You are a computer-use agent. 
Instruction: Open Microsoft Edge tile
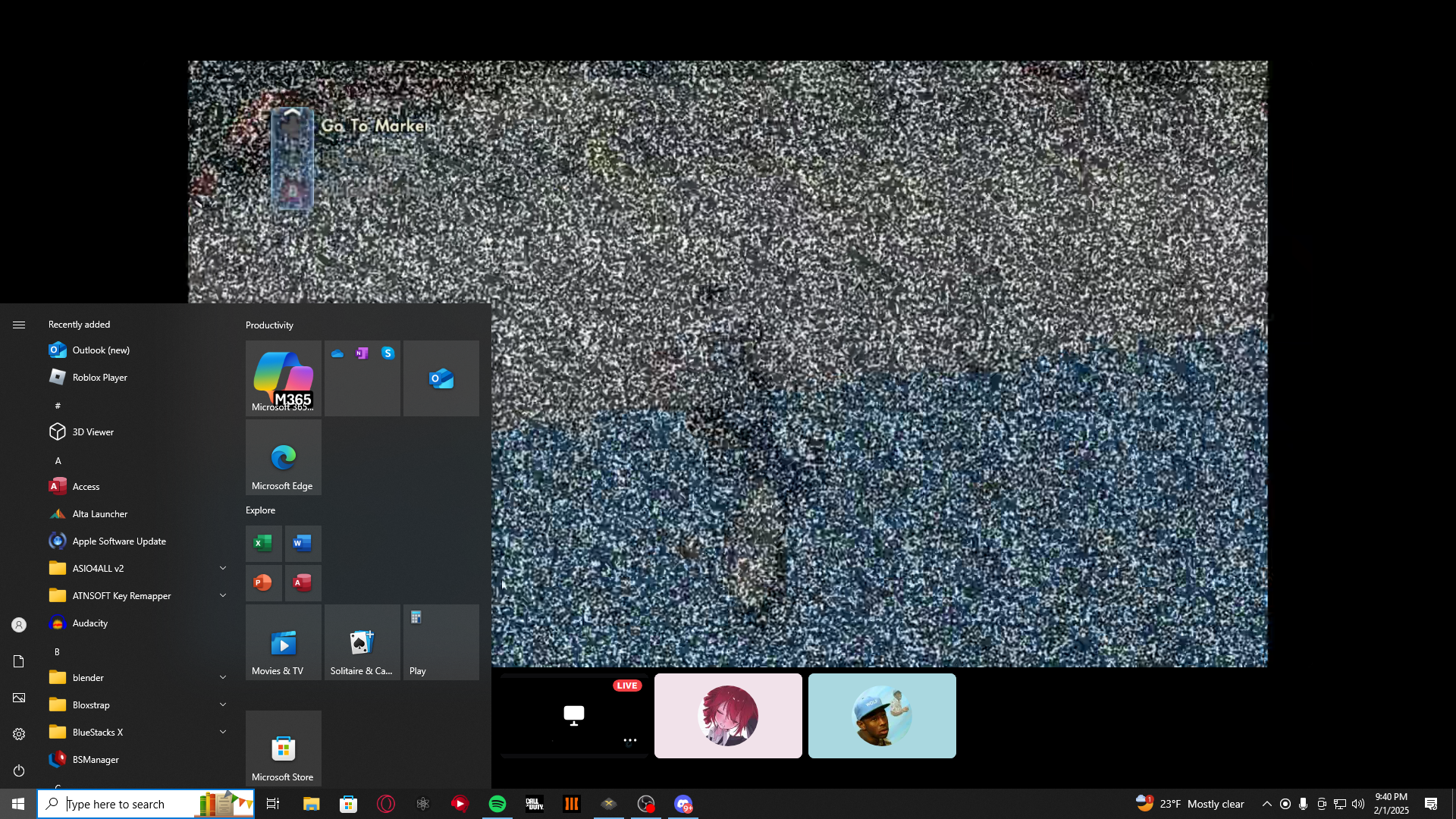pyautogui.click(x=283, y=457)
